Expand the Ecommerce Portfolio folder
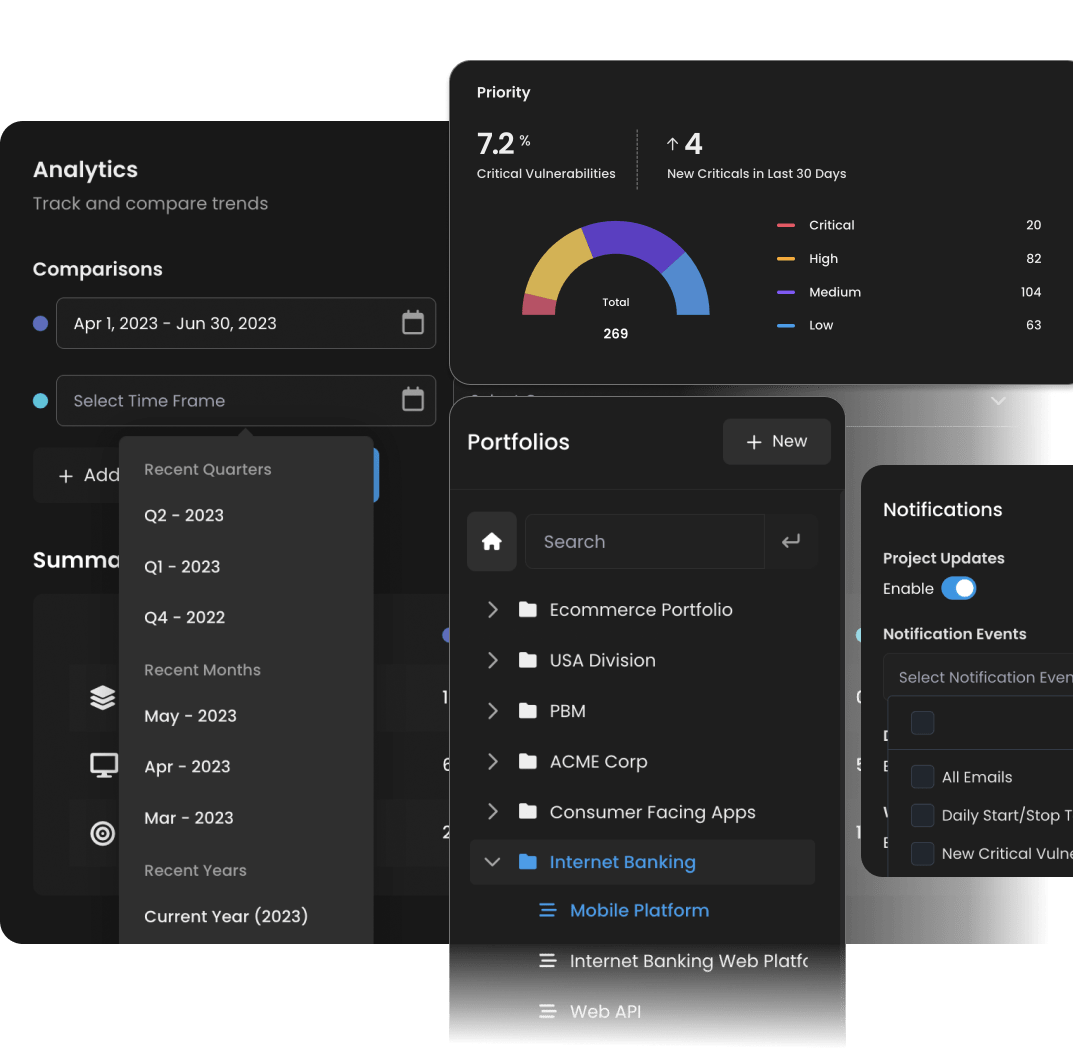 (x=492, y=609)
